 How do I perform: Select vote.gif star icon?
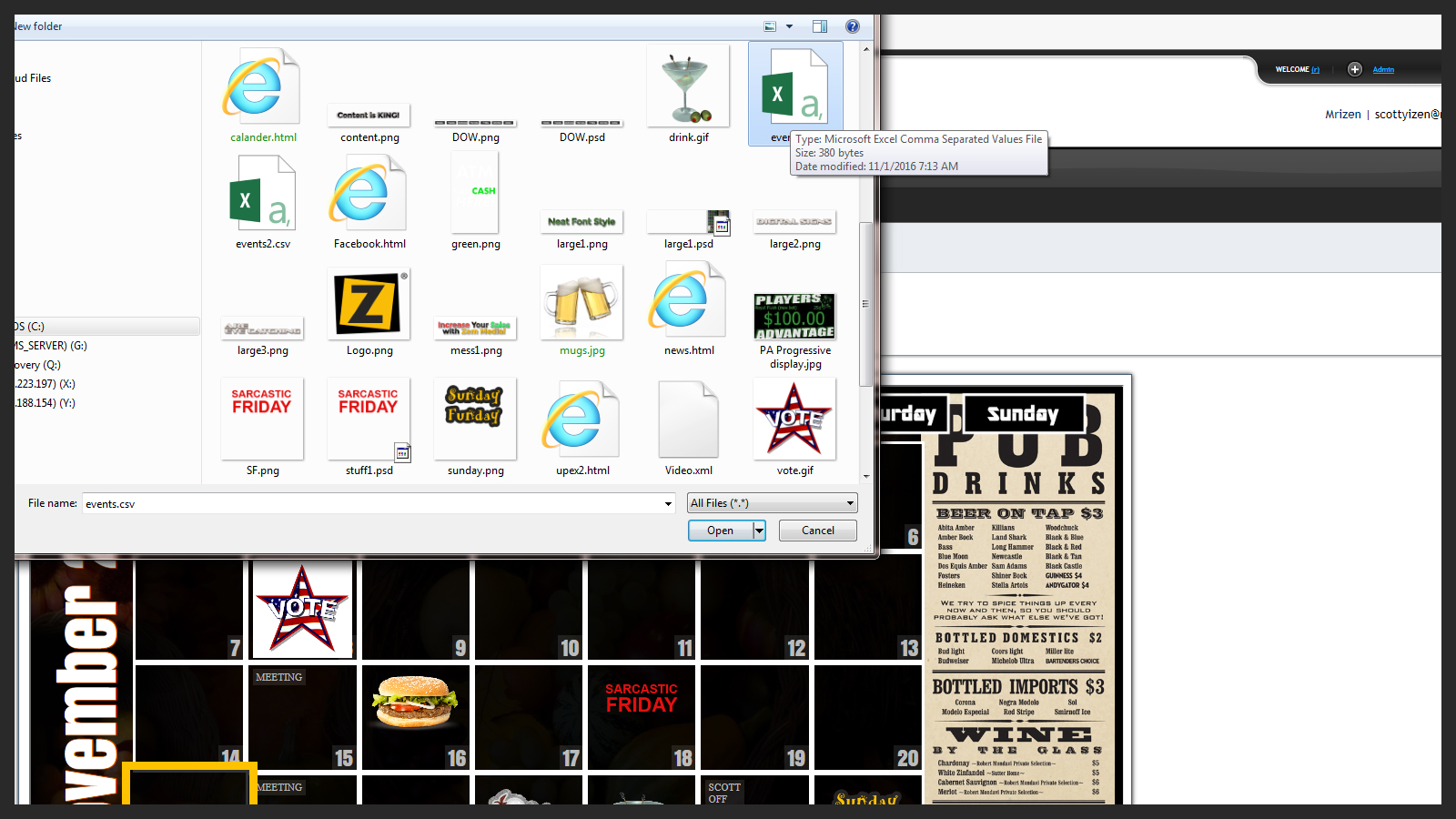pyautogui.click(x=794, y=419)
